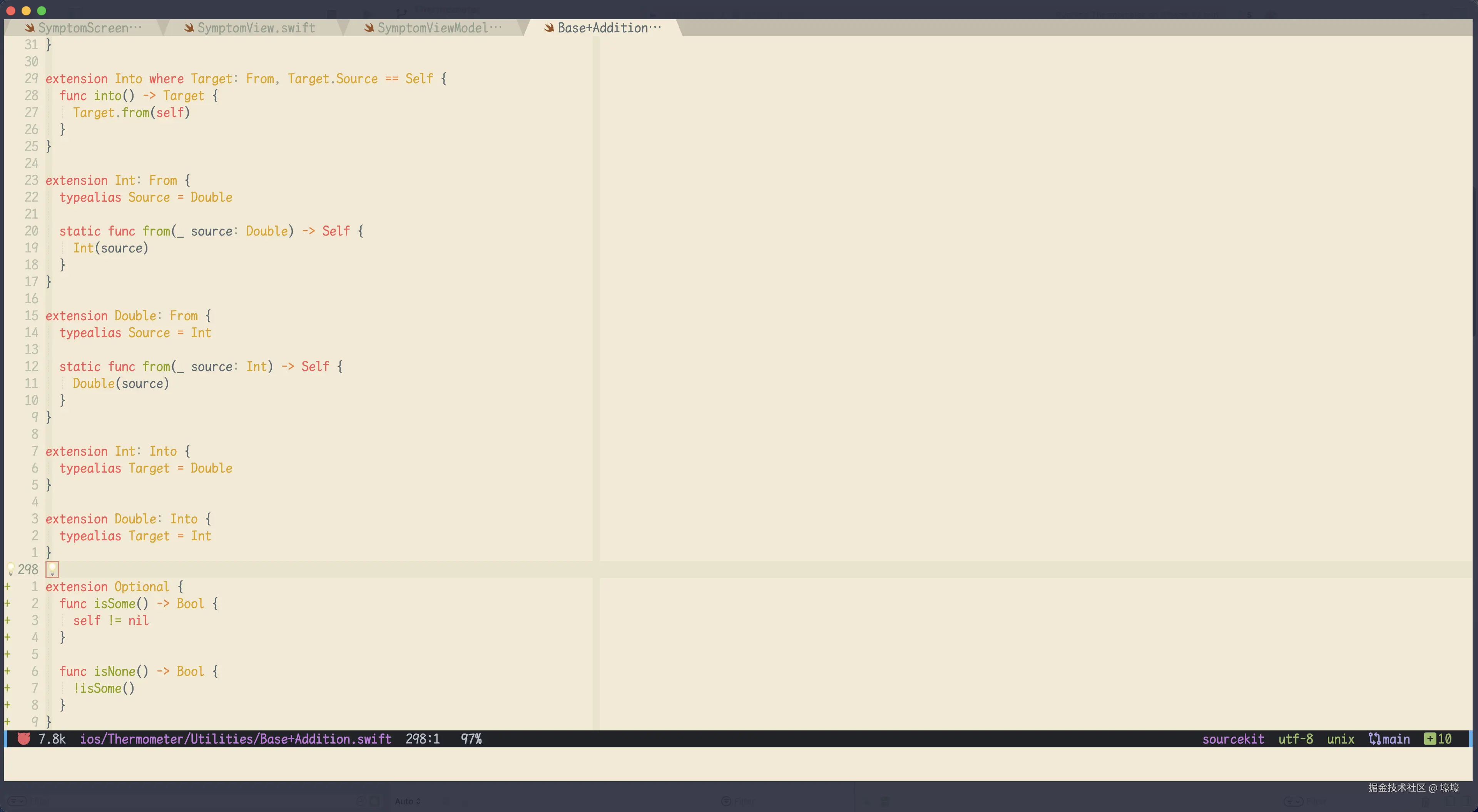1478x812 pixels.
Task: Place cursor on func isSome() line
Action: coord(138,603)
